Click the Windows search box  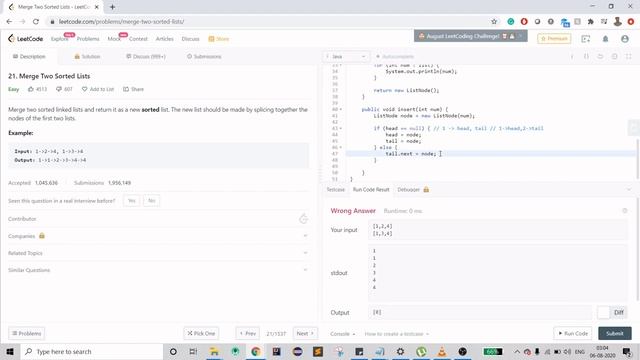(91, 351)
